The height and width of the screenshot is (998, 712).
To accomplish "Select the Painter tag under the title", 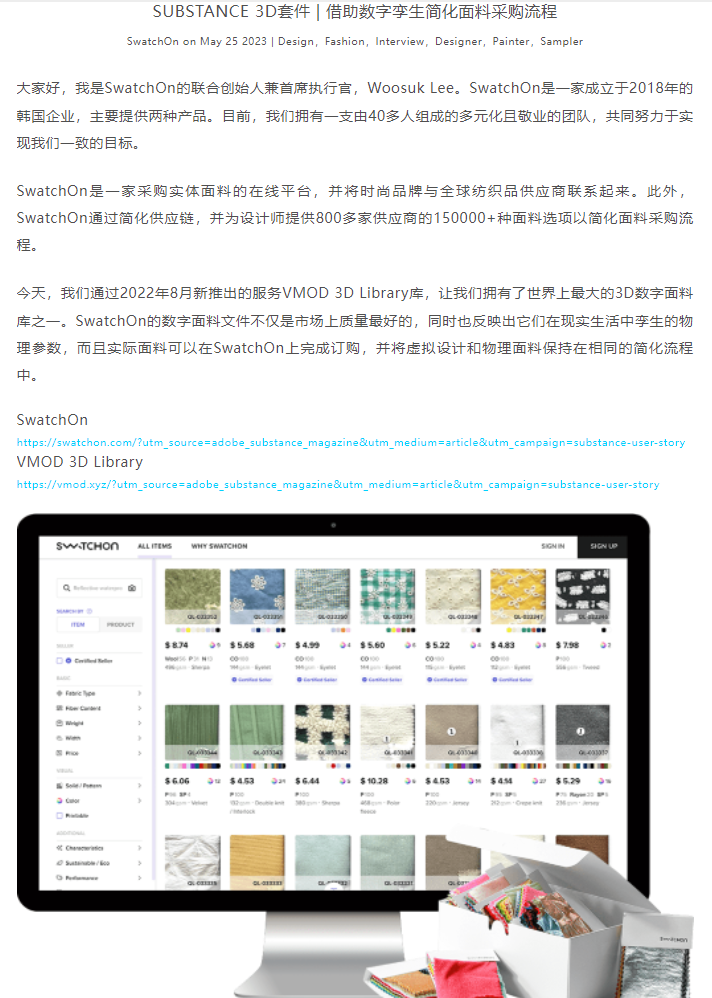I will click(511, 41).
